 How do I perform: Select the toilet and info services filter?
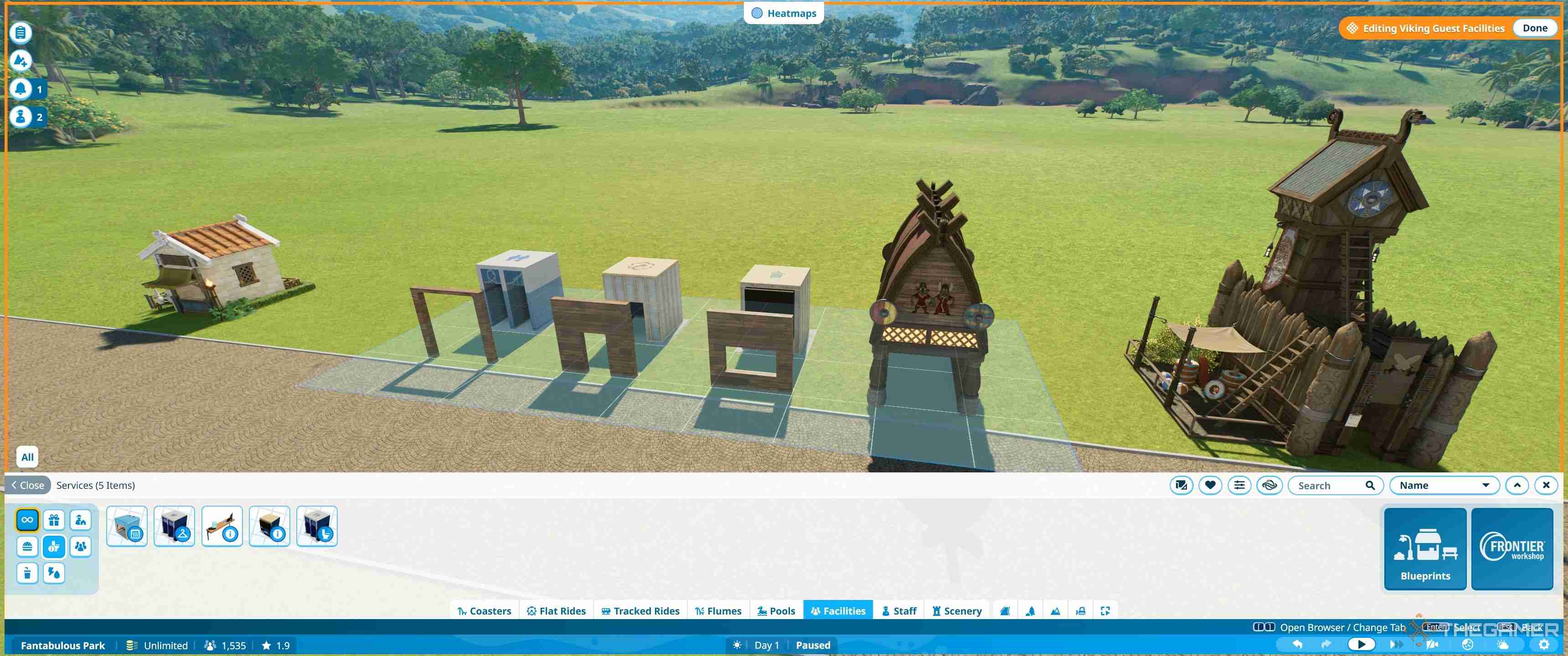pyautogui.click(x=54, y=547)
